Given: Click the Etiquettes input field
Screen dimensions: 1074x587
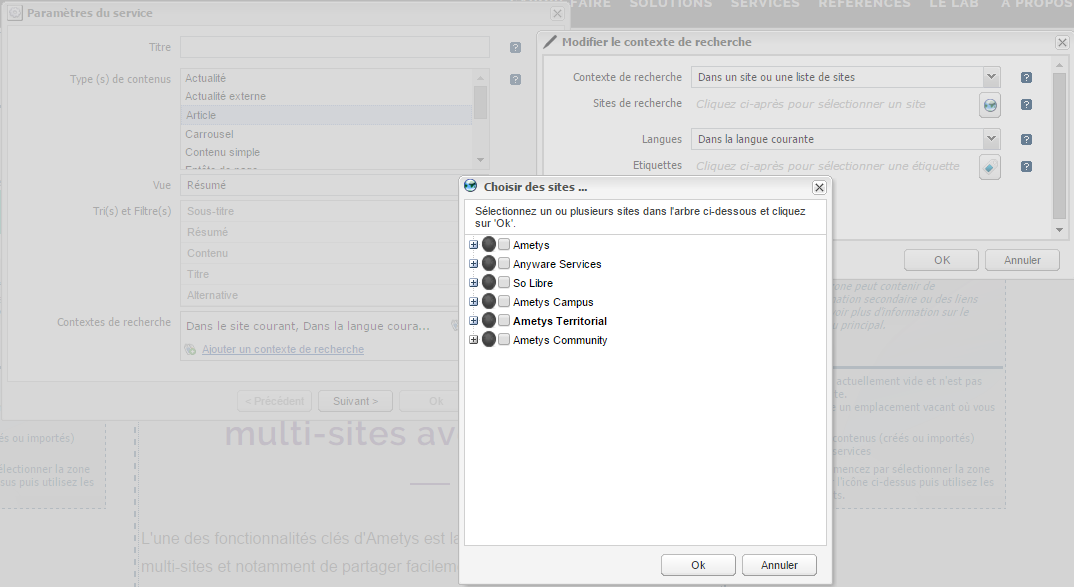Looking at the screenshot, I should 834,166.
